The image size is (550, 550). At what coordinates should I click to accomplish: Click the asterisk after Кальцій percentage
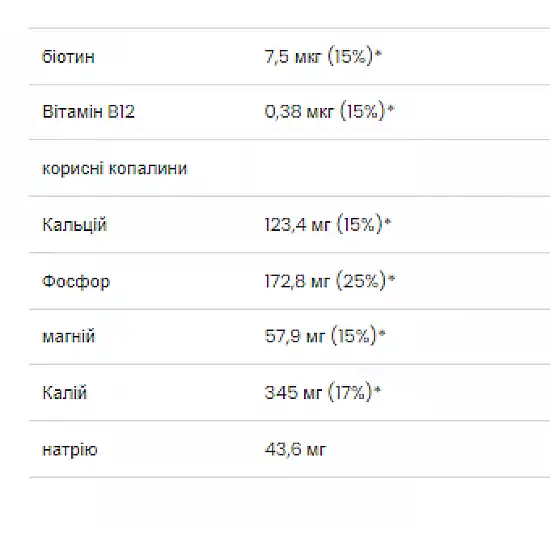click(388, 221)
